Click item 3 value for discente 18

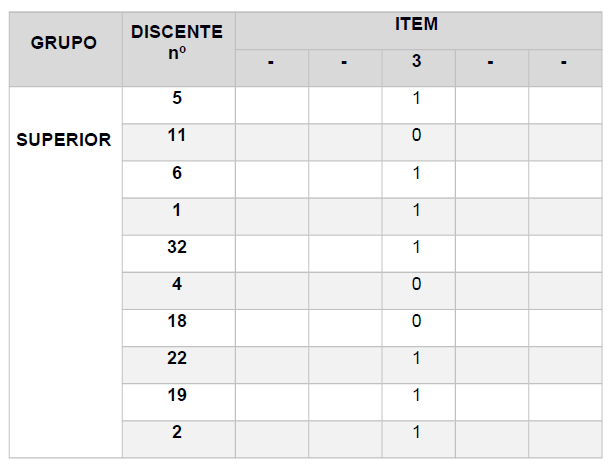click(418, 328)
